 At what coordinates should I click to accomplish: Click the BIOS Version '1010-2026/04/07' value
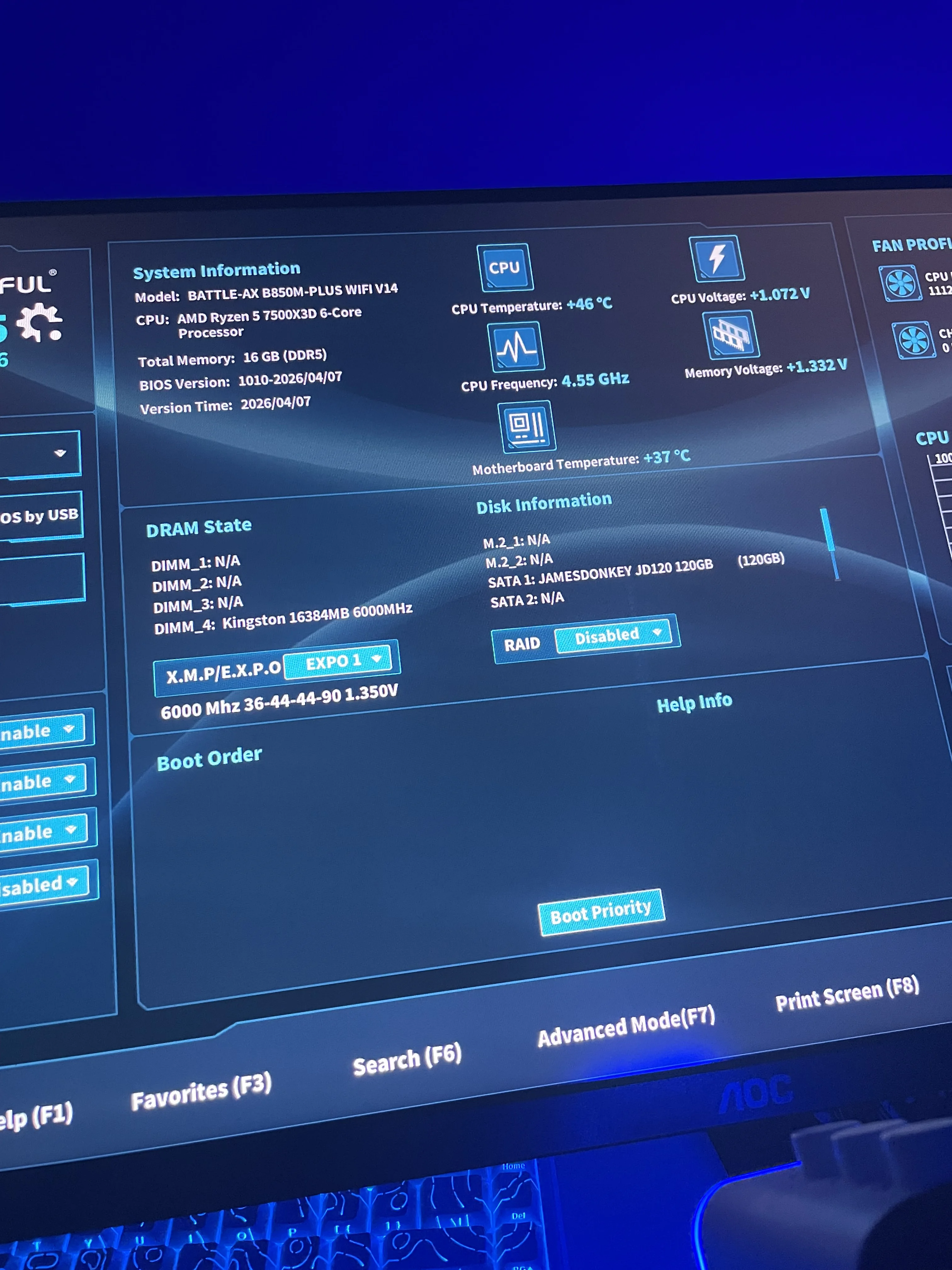tap(290, 379)
